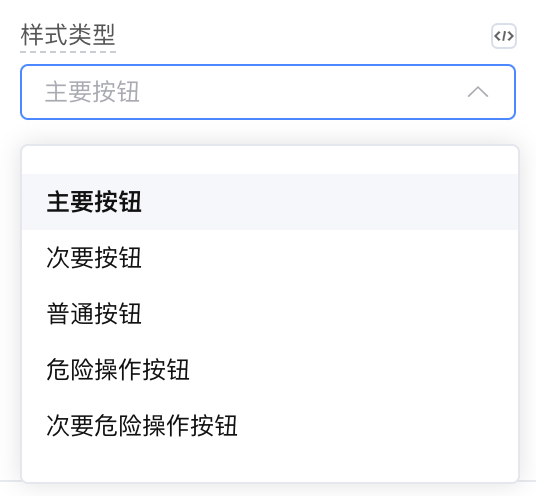536x496 pixels.
Task: Set button style to danger 危险操作按钮
Action: (x=270, y=370)
